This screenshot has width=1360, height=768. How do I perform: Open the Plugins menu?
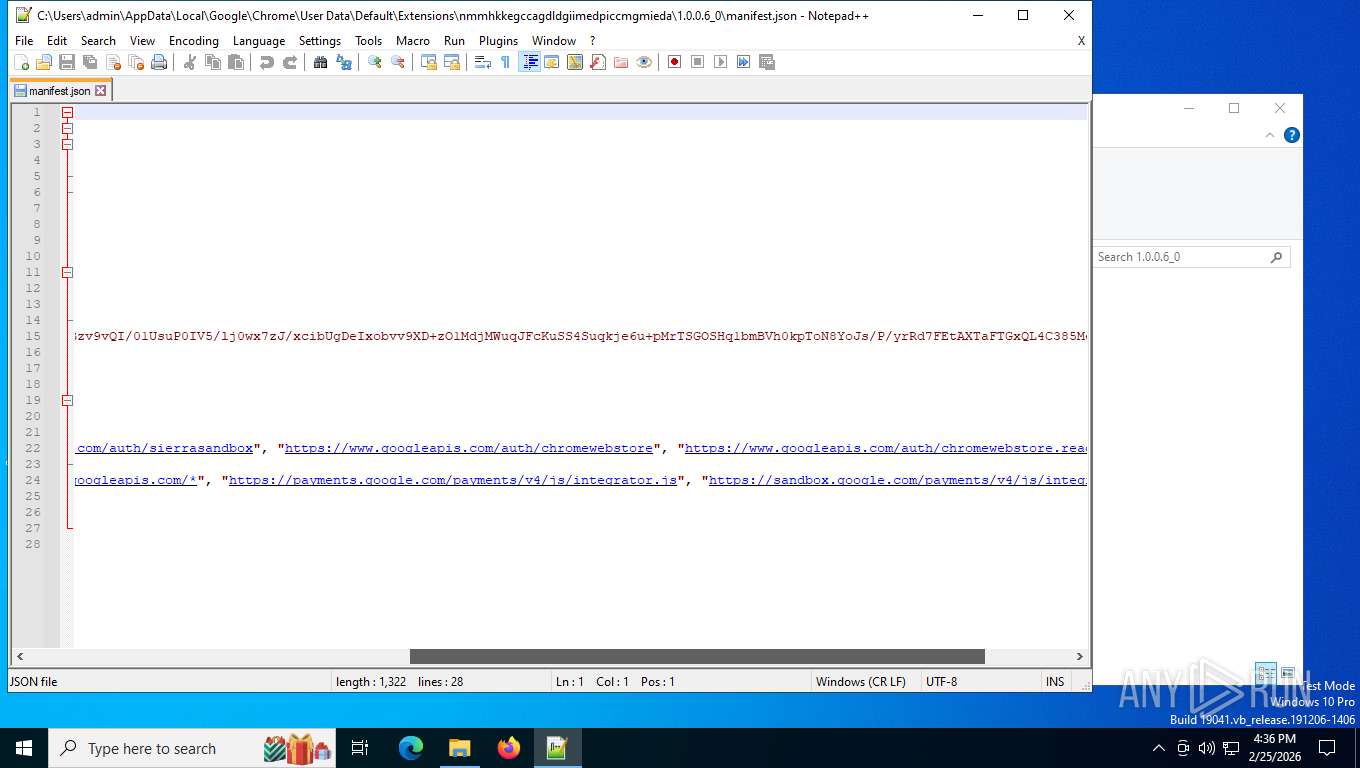[498, 41]
